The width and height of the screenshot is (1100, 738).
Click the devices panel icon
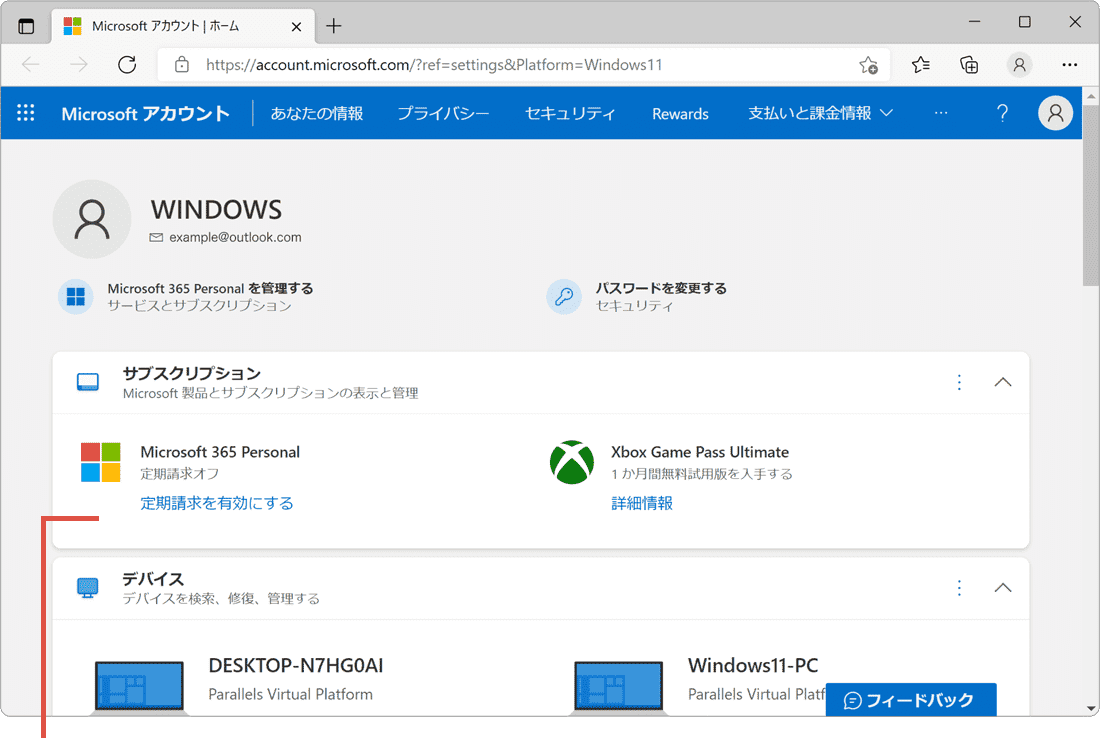point(87,587)
